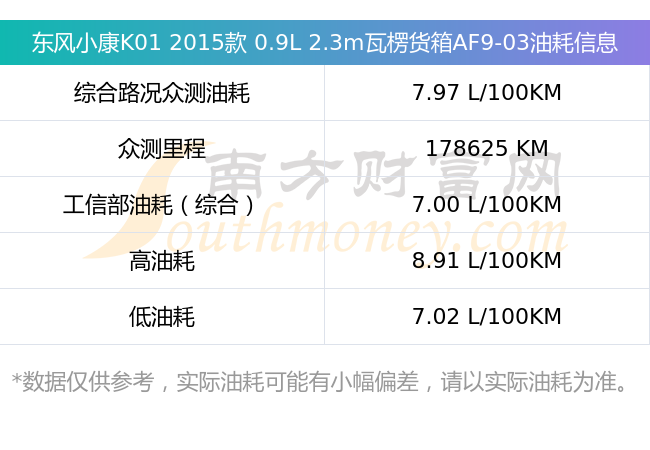
Task: Click the 低油耗 row label
Action: [x=162, y=317]
